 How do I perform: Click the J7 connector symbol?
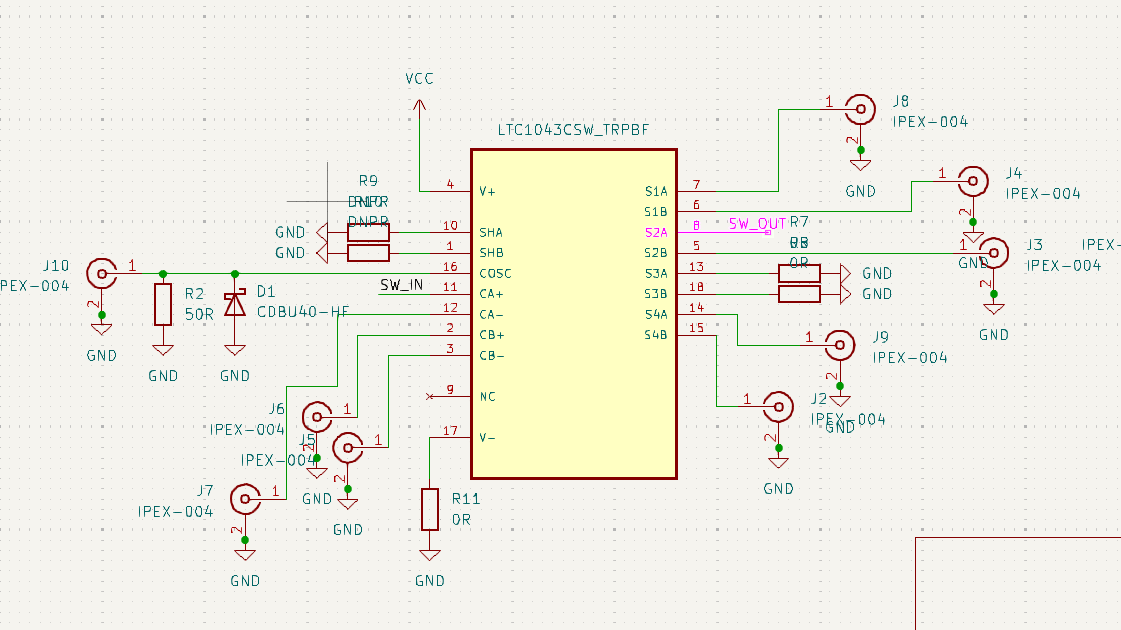tap(245, 498)
